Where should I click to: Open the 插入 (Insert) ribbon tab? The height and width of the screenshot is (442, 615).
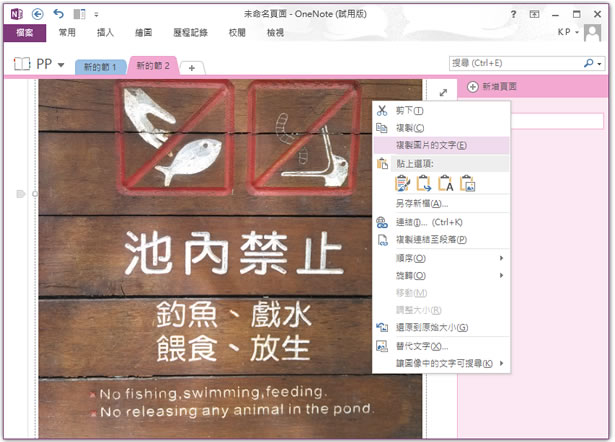tap(105, 32)
